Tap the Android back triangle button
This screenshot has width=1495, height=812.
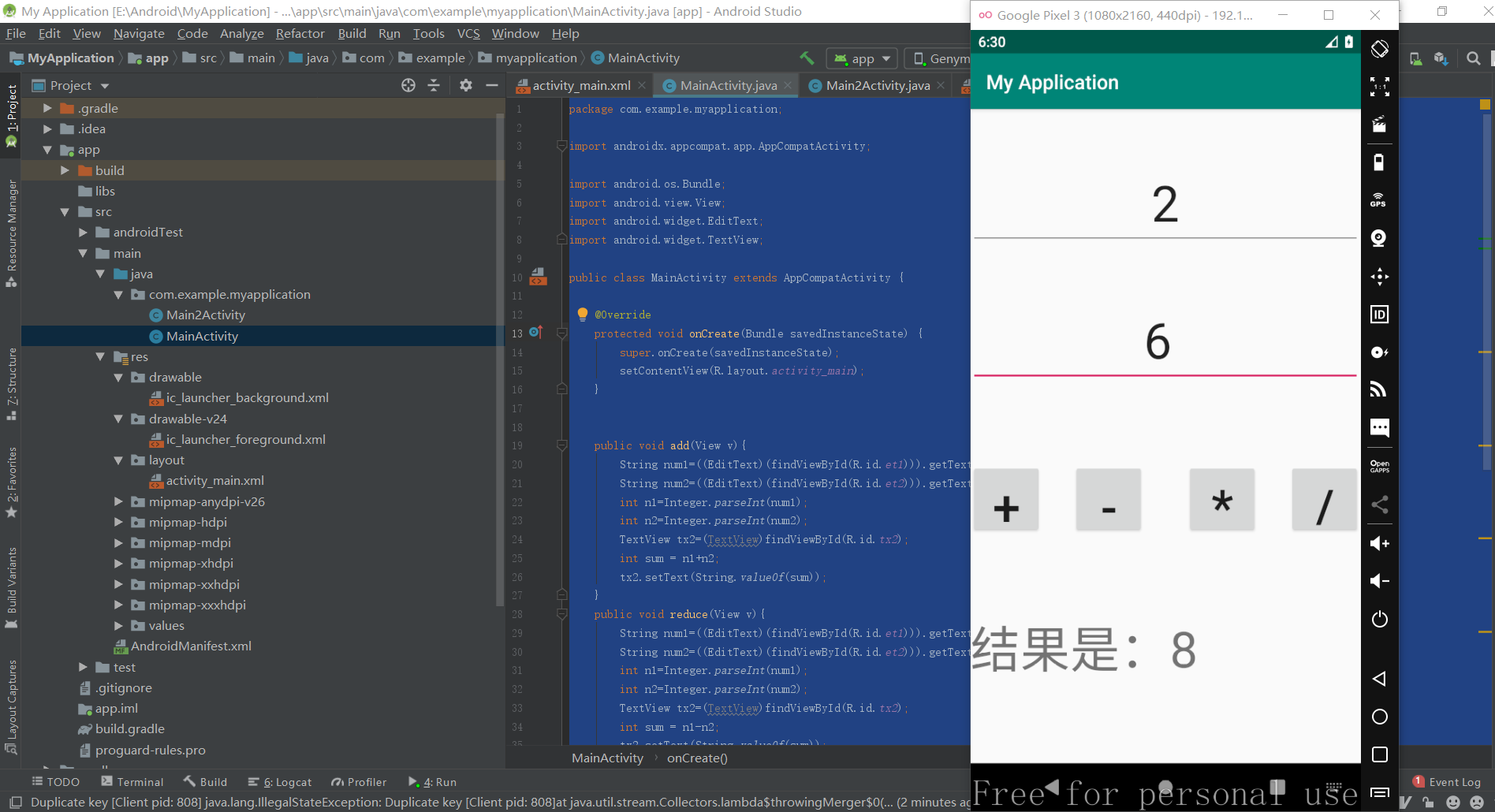coord(1379,679)
